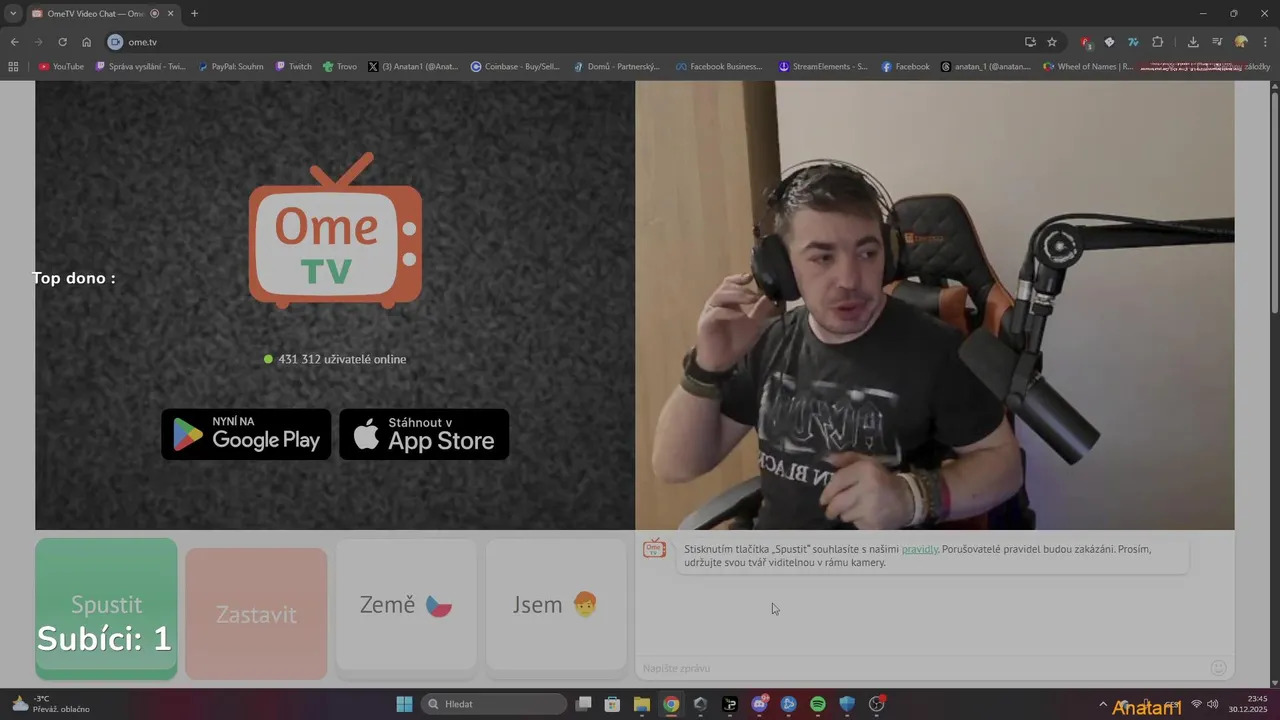
Task: Open File Explorer from the taskbar
Action: (x=642, y=704)
